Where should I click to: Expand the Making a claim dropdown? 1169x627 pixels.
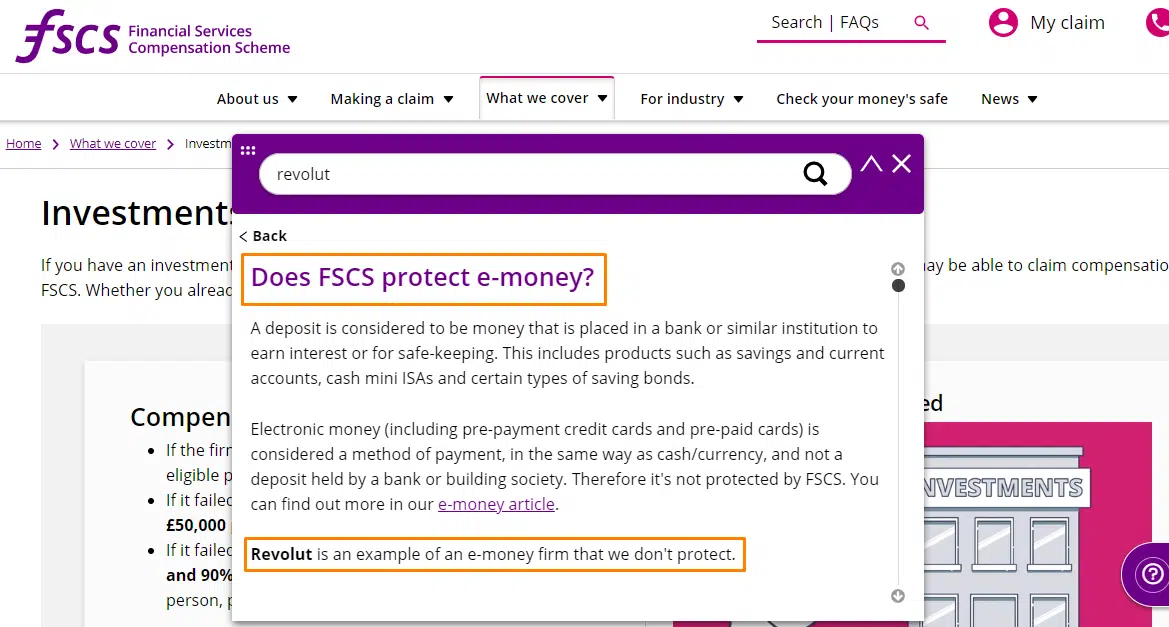(x=391, y=98)
